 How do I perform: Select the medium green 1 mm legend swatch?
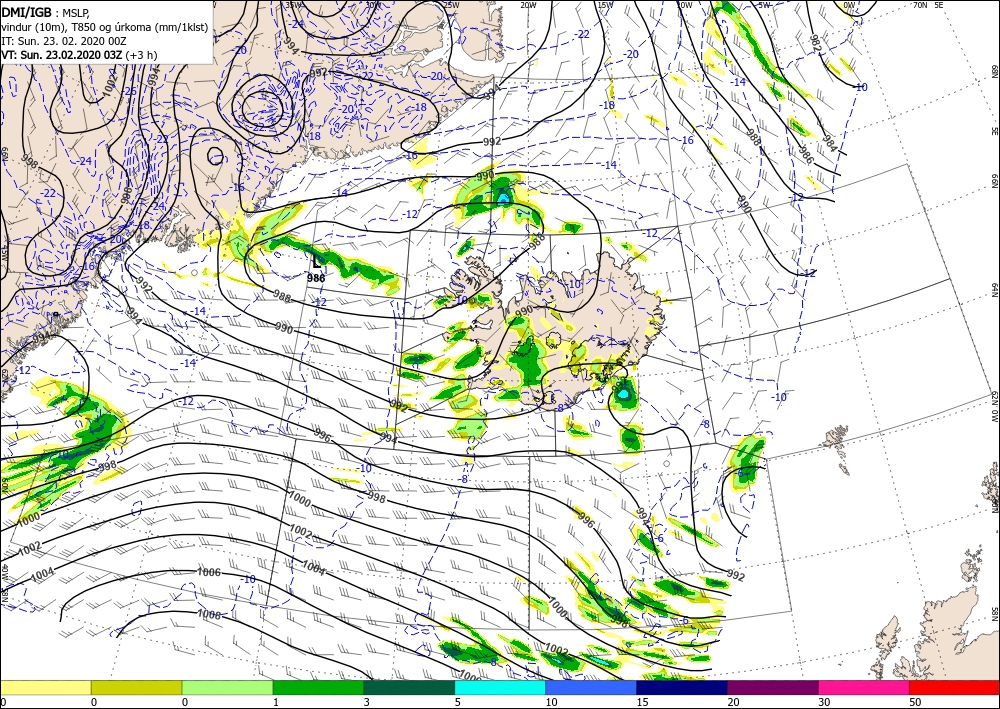(318, 687)
